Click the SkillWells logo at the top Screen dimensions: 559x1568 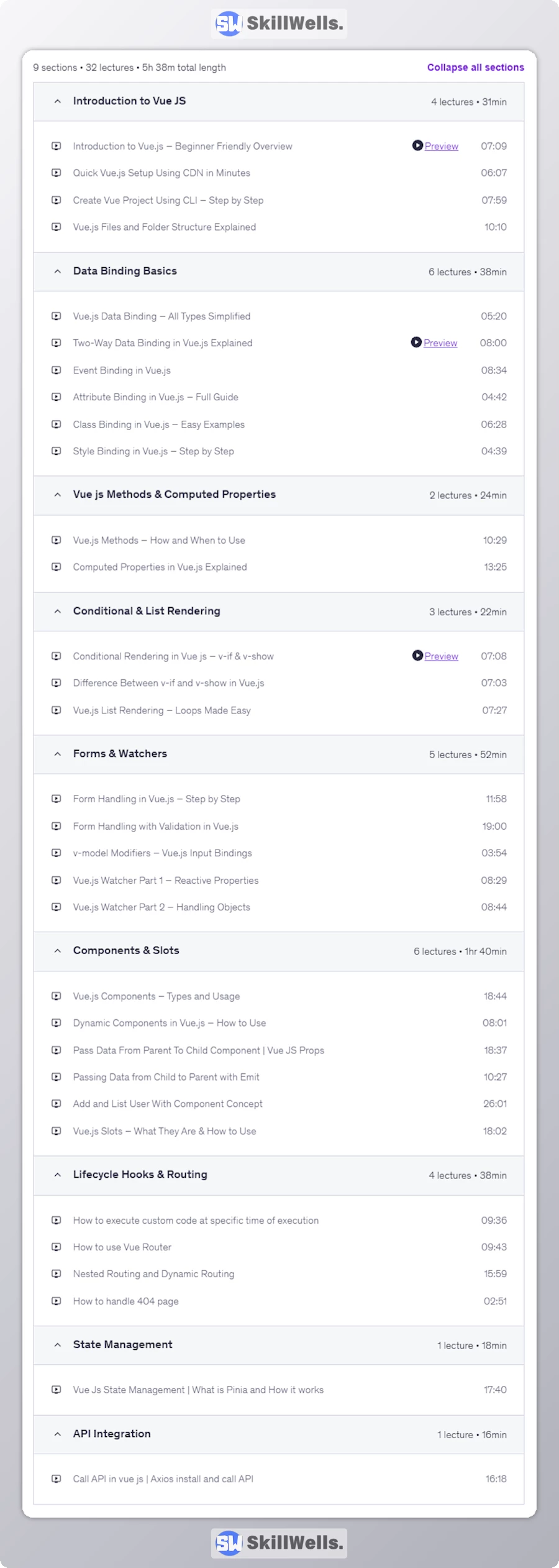click(279, 24)
